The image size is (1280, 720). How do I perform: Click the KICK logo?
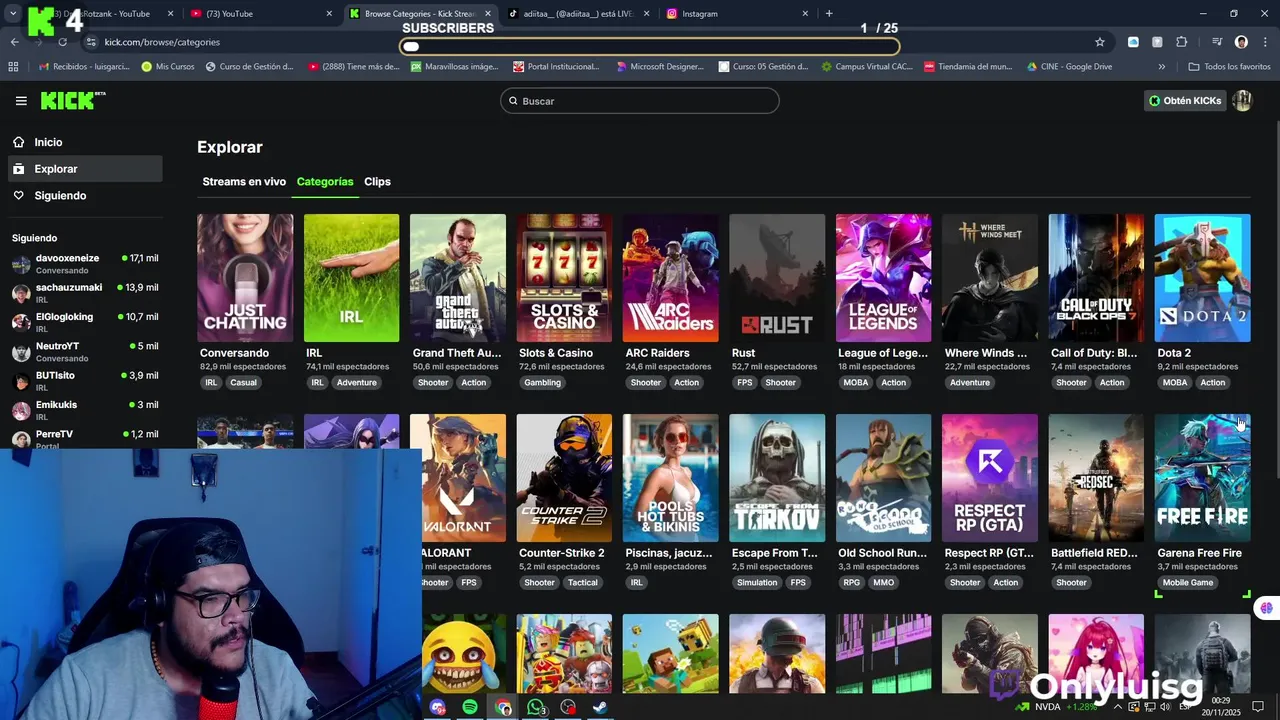click(72, 100)
